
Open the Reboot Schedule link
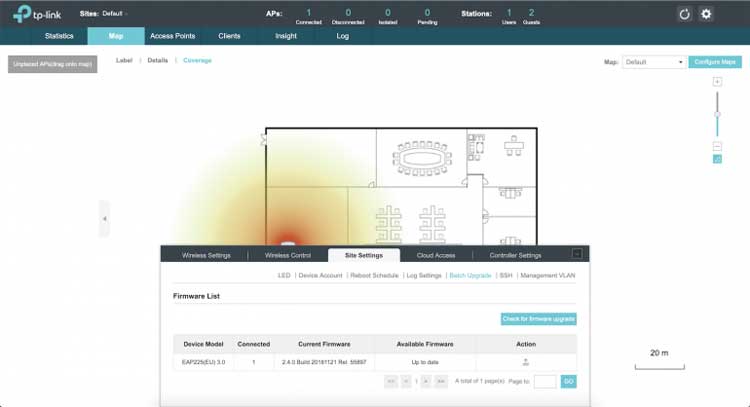coord(373,274)
